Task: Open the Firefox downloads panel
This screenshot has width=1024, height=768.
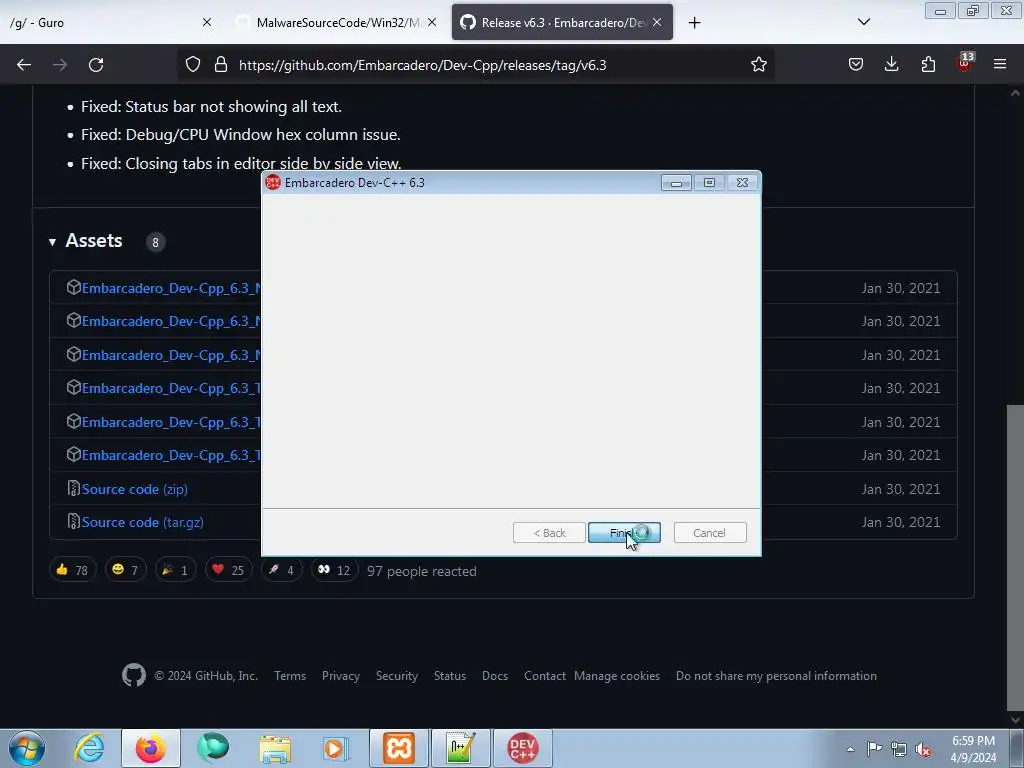Action: pyautogui.click(x=891, y=65)
